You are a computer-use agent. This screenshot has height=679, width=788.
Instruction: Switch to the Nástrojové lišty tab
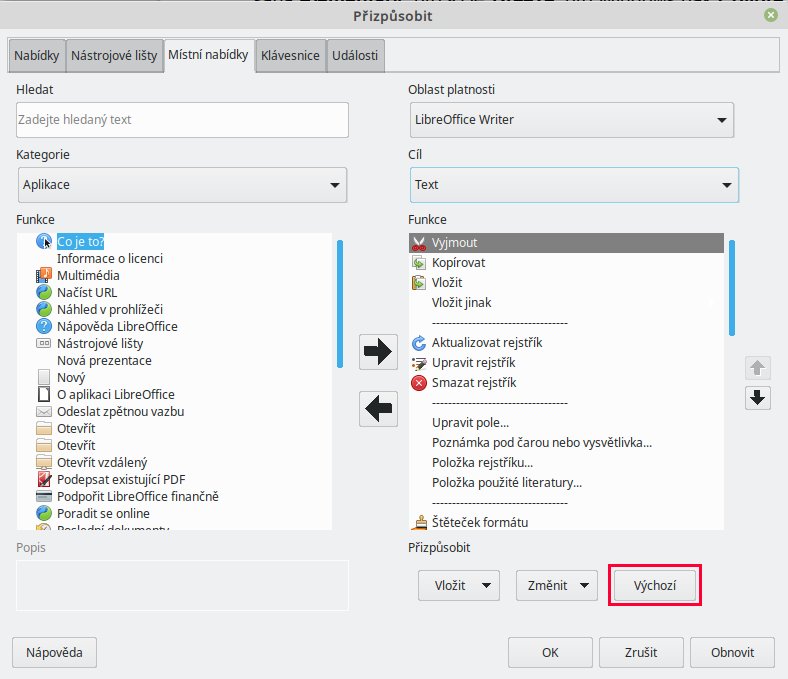click(x=114, y=55)
